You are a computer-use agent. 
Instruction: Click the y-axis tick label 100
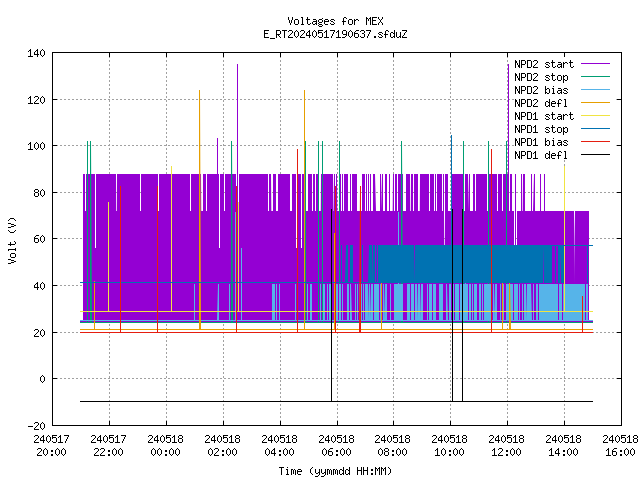36,146
